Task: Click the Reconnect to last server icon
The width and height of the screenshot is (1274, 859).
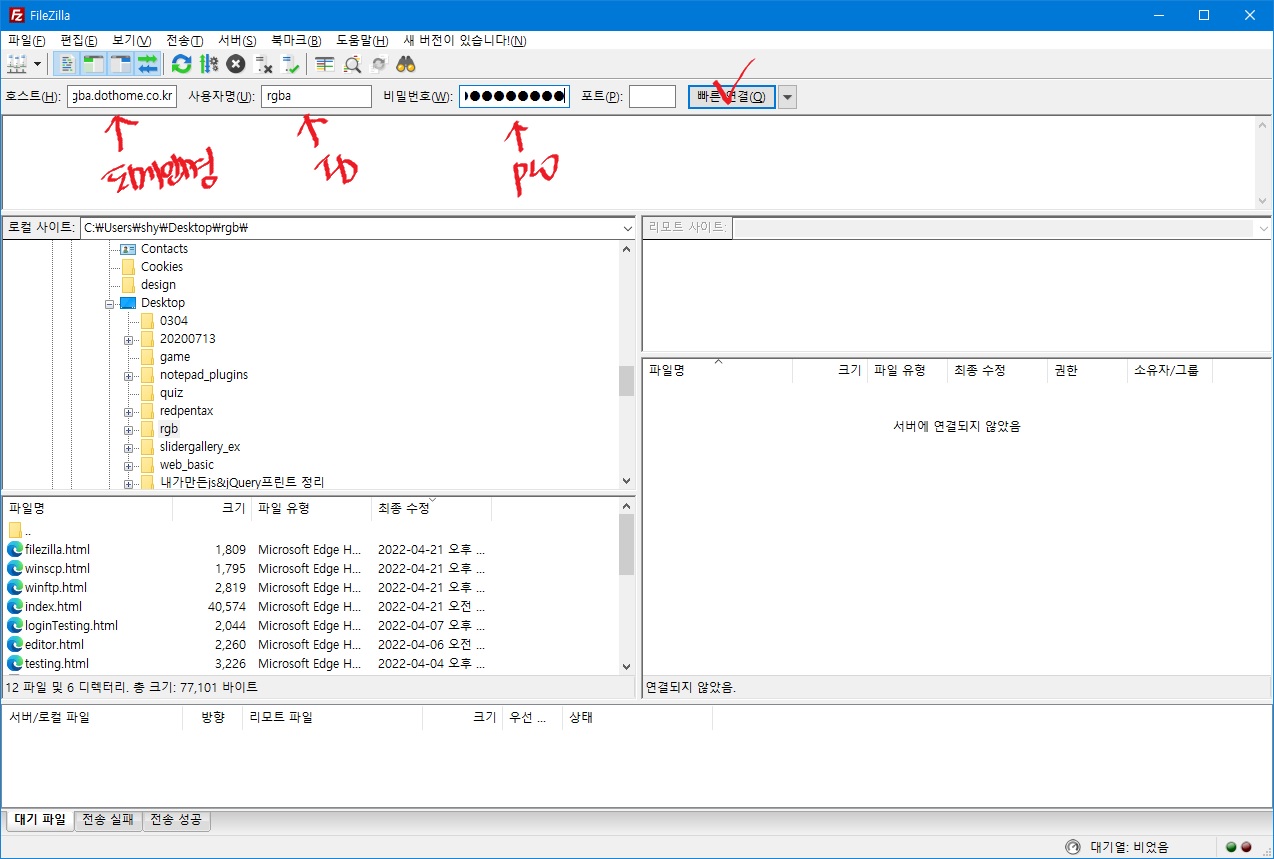Action: (291, 64)
